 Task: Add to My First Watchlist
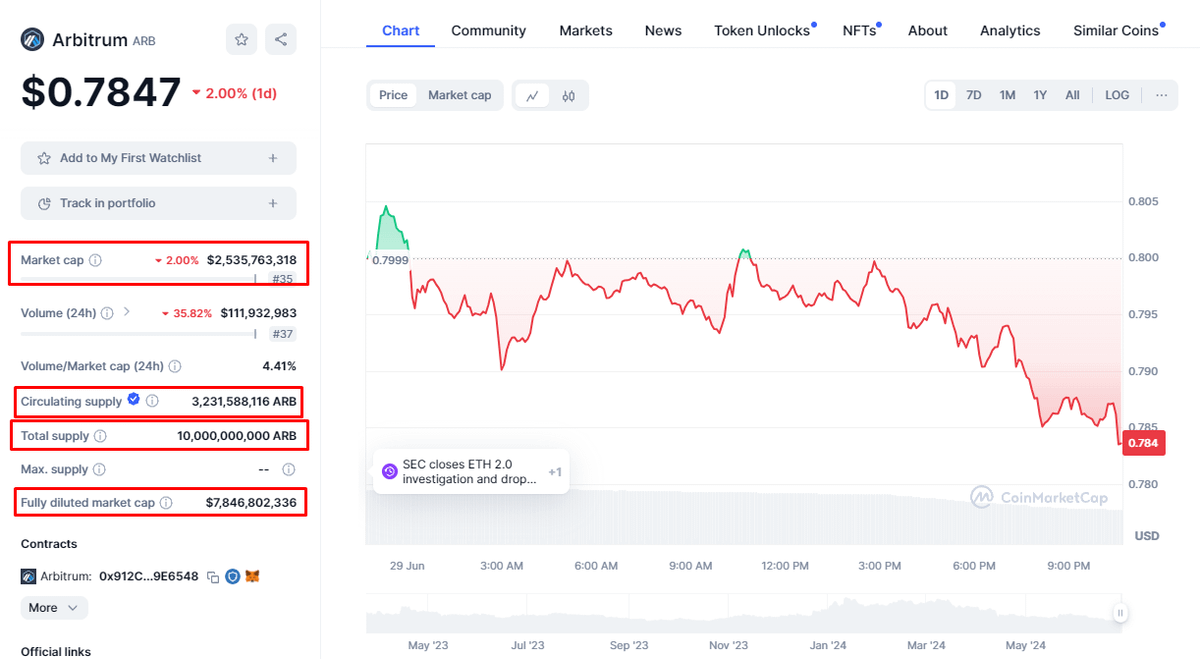158,158
